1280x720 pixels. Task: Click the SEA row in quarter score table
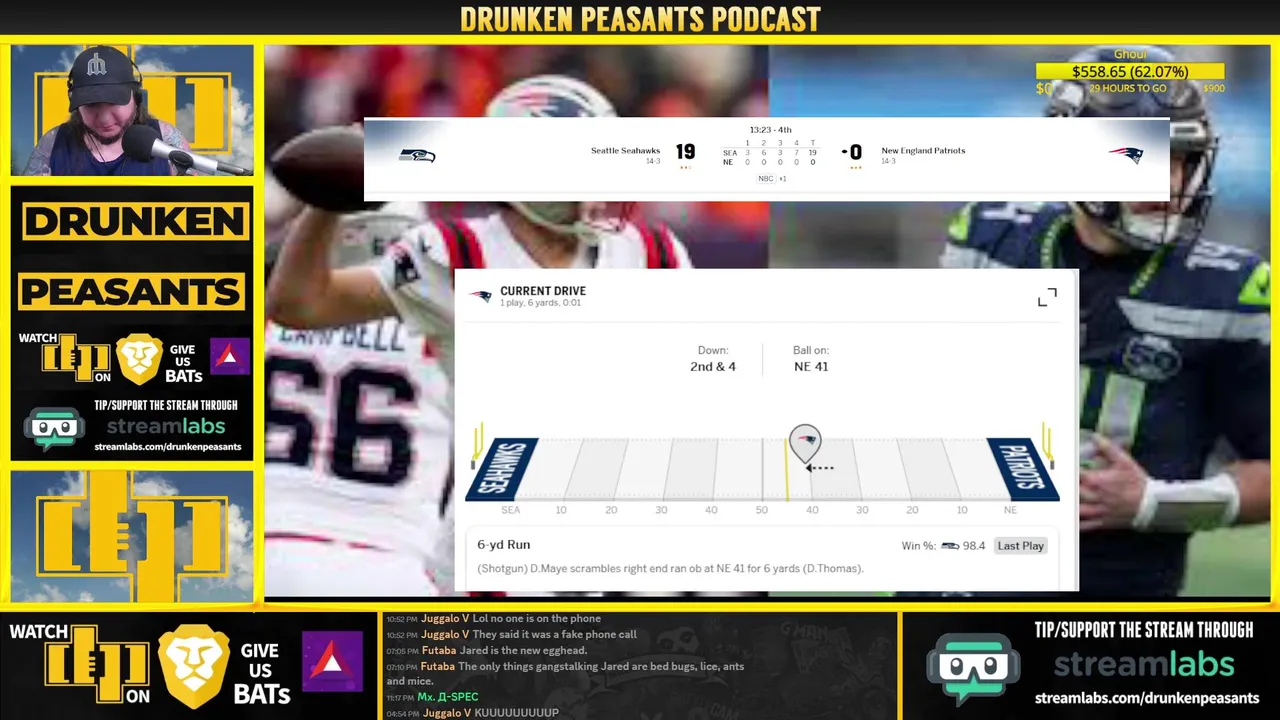tap(770, 153)
